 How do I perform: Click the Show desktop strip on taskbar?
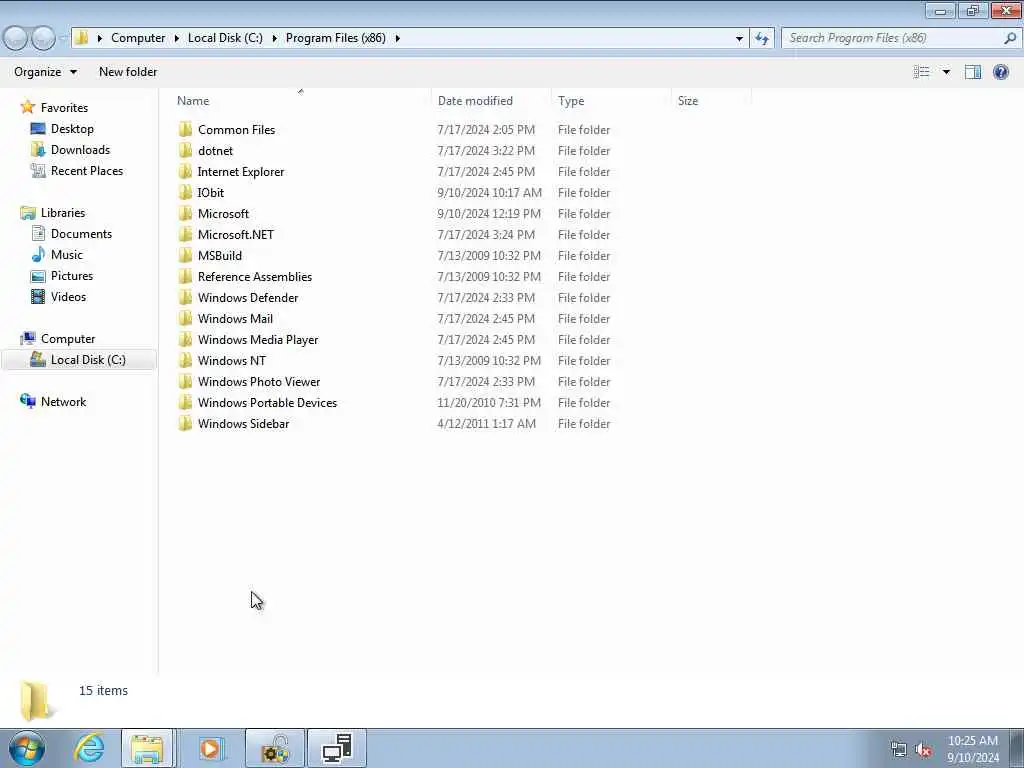(x=1016, y=748)
